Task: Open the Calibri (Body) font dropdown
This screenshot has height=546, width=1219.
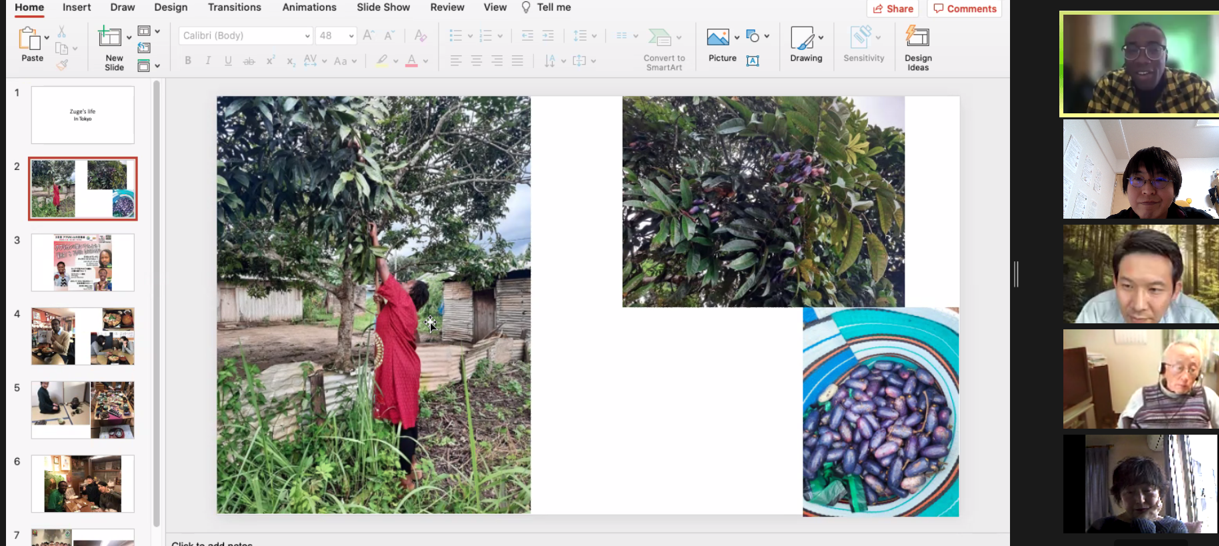Action: [x=306, y=36]
